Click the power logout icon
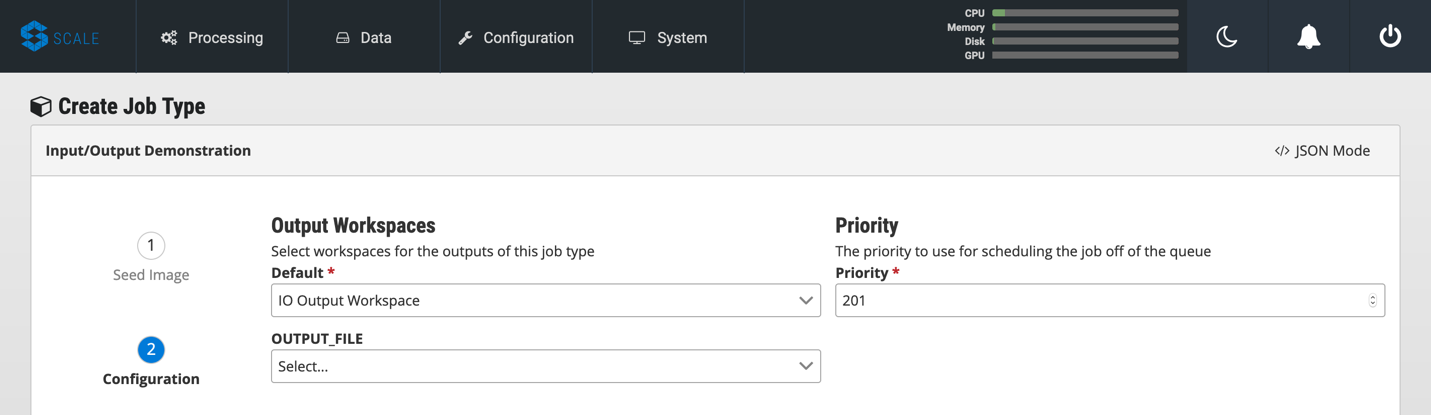 pyautogui.click(x=1390, y=37)
